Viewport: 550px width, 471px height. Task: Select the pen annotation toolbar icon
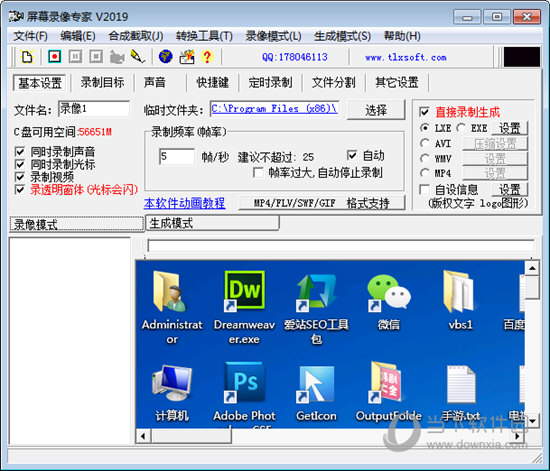[138, 56]
